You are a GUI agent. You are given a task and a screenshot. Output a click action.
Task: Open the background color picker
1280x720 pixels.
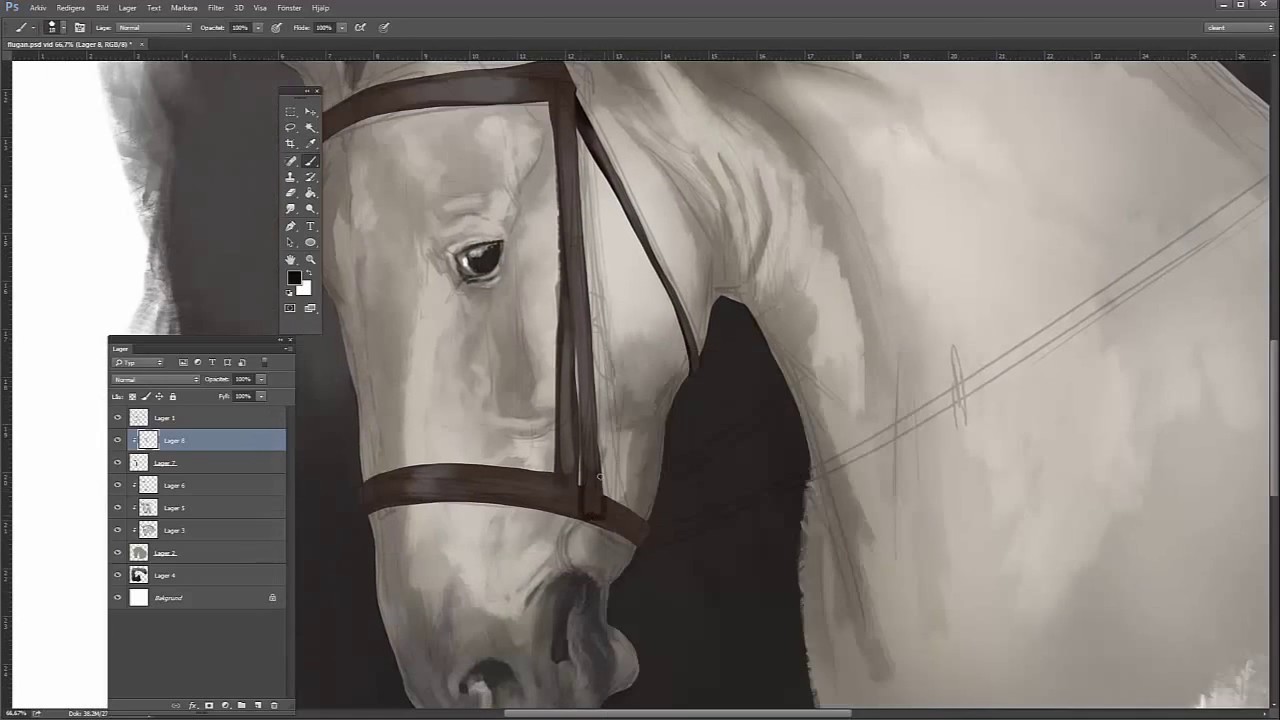(x=305, y=289)
